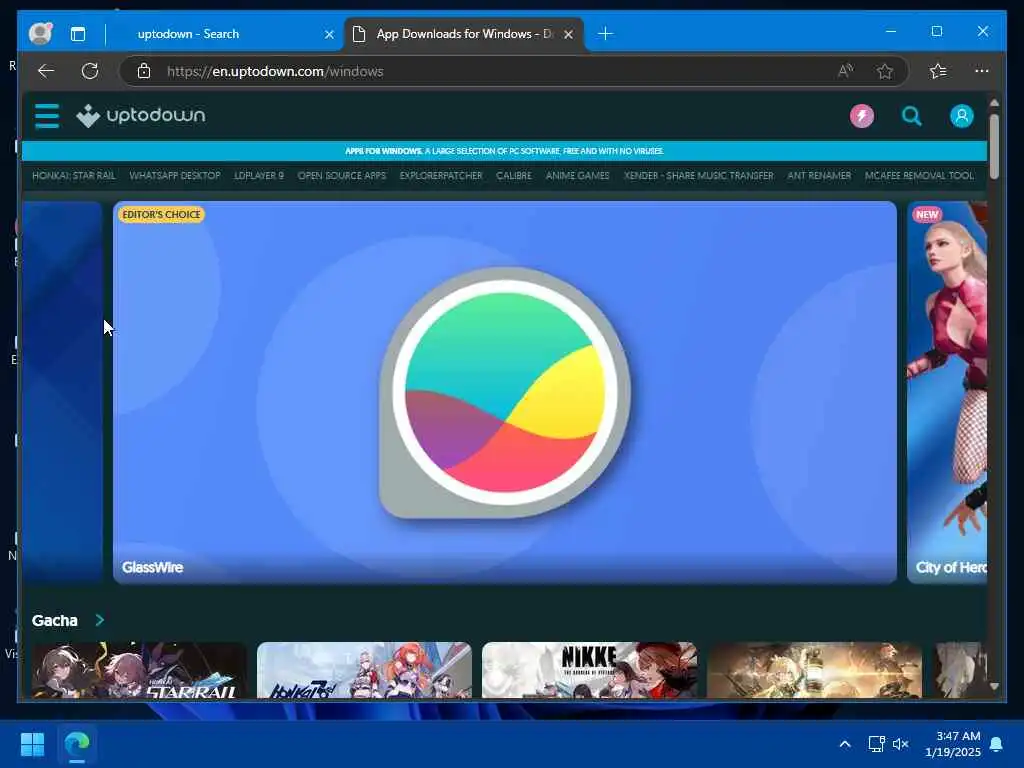1024x768 pixels.
Task: Click the Editor's Choice badge
Action: [161, 214]
